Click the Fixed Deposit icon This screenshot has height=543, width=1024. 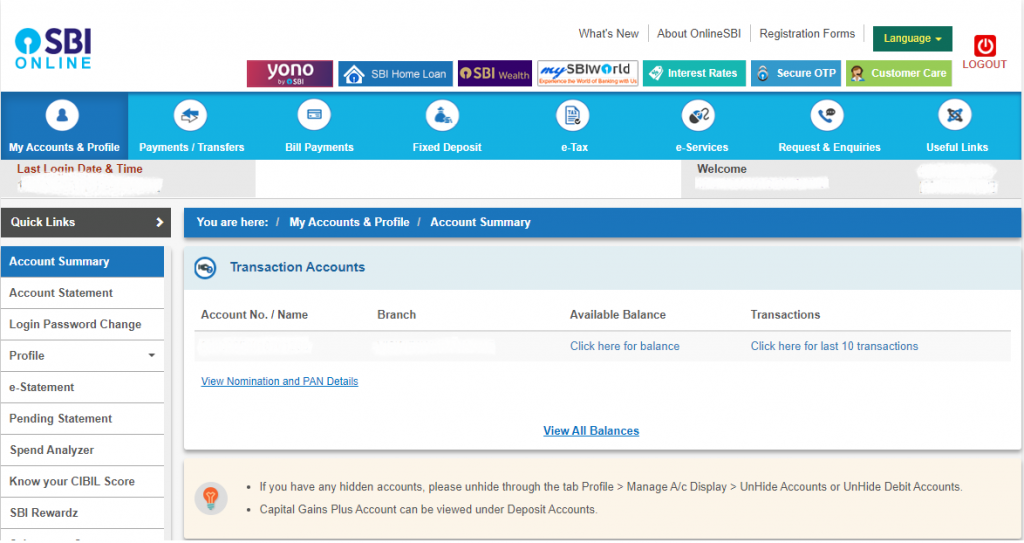coord(442,116)
